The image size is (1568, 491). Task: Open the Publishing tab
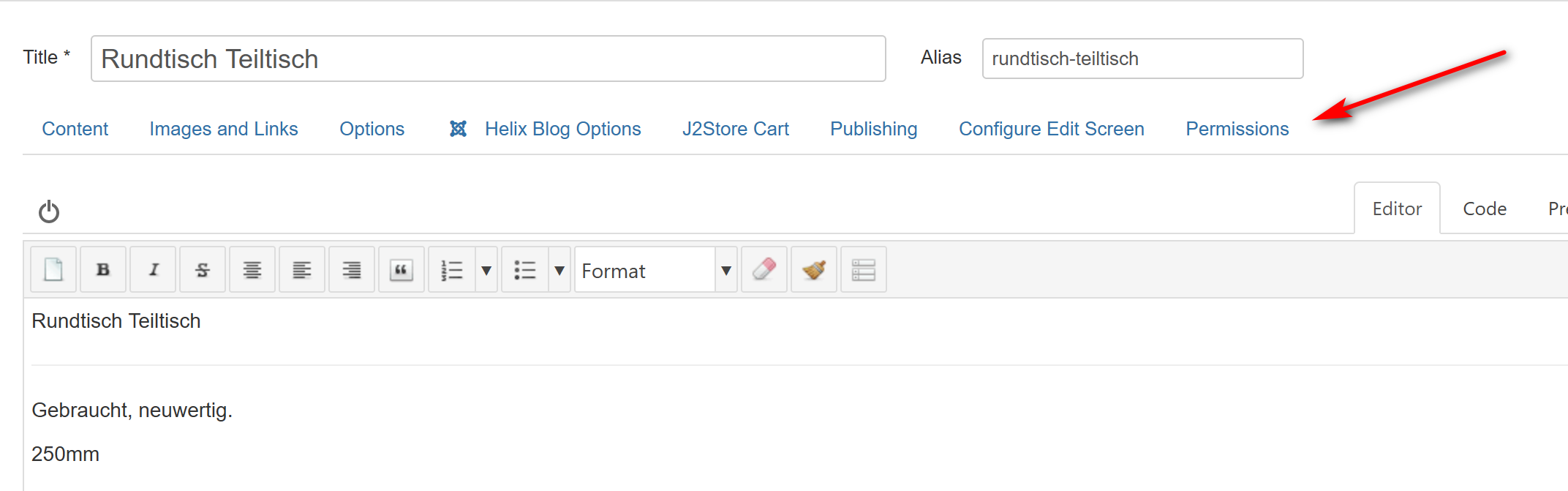[x=873, y=129]
